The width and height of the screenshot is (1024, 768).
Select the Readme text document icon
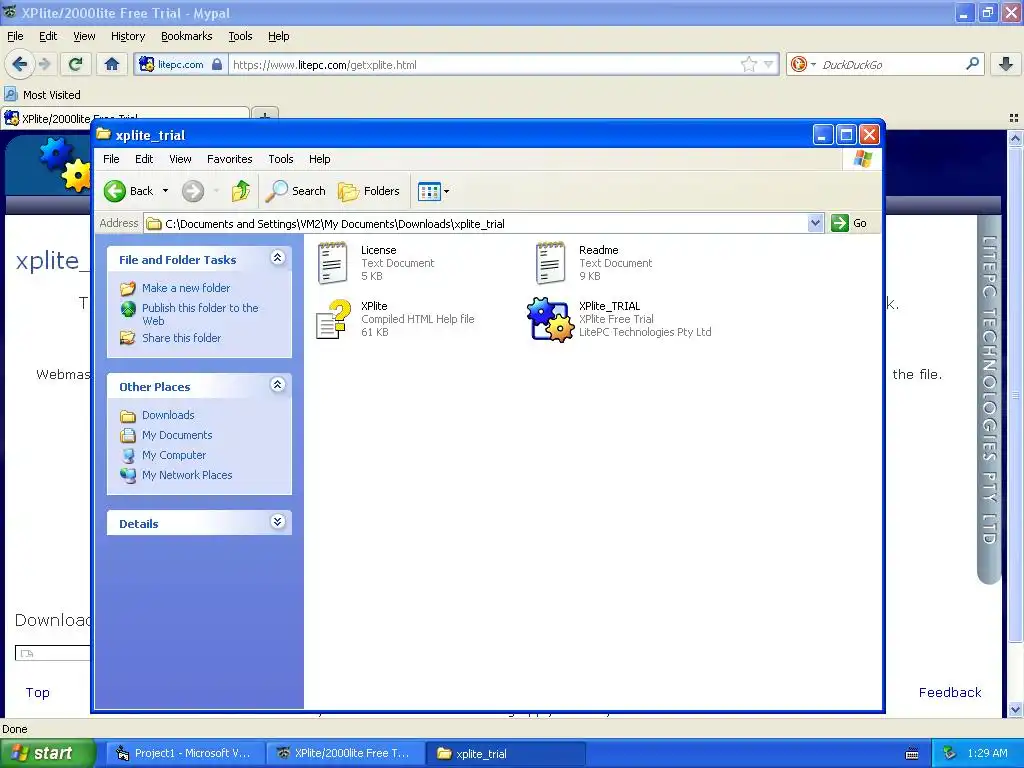click(551, 263)
